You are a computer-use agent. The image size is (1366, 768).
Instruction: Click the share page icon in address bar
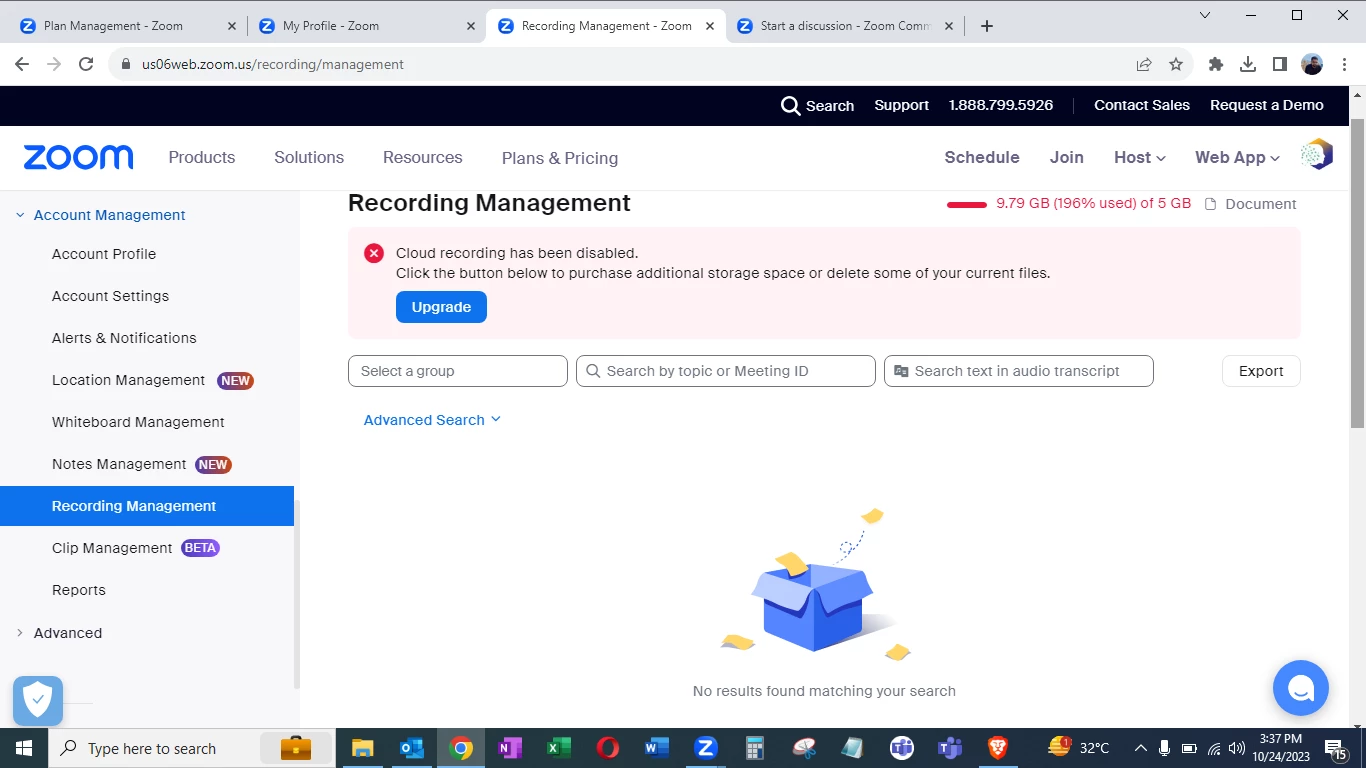tap(1144, 64)
